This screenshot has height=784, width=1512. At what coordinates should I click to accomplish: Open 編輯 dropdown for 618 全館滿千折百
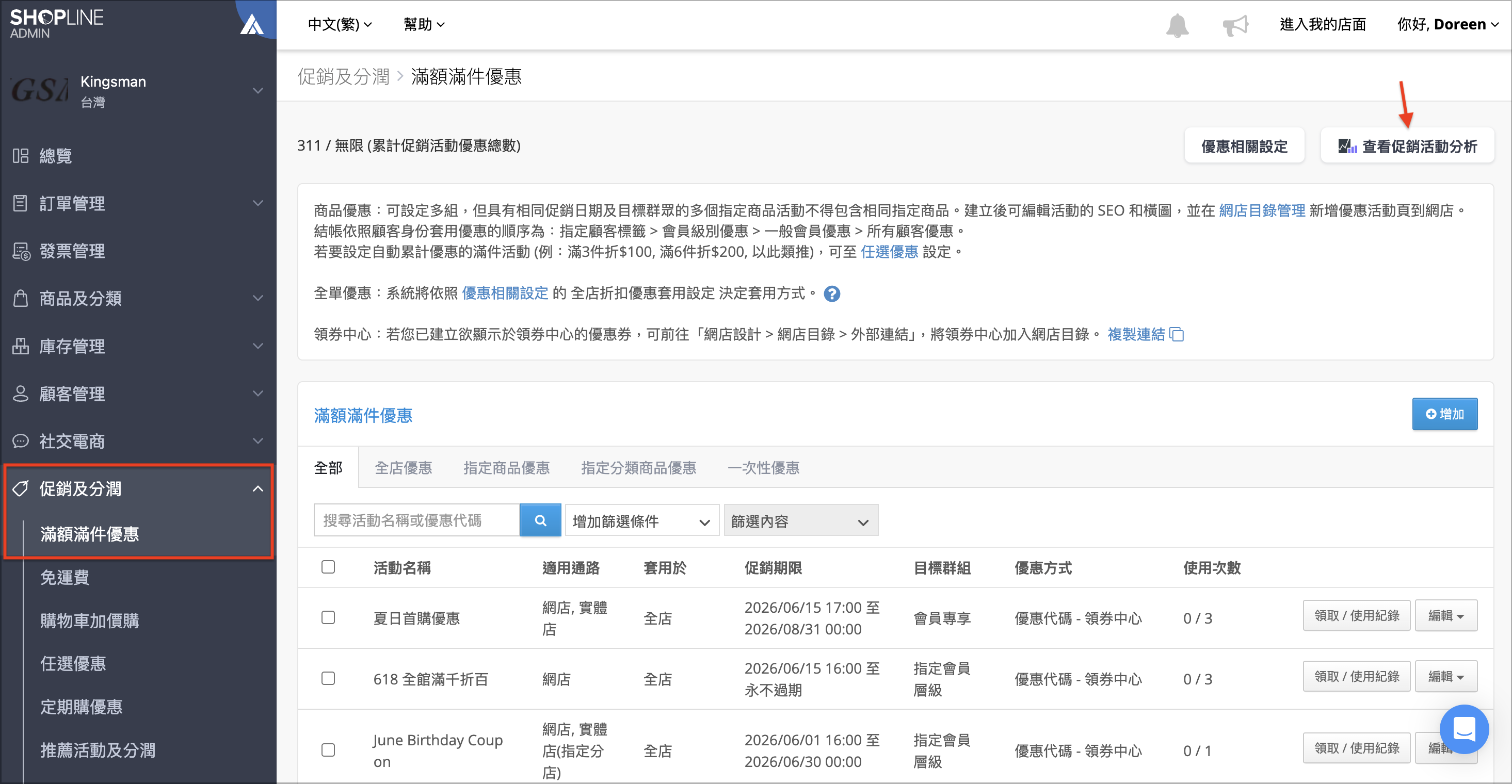click(x=1445, y=677)
